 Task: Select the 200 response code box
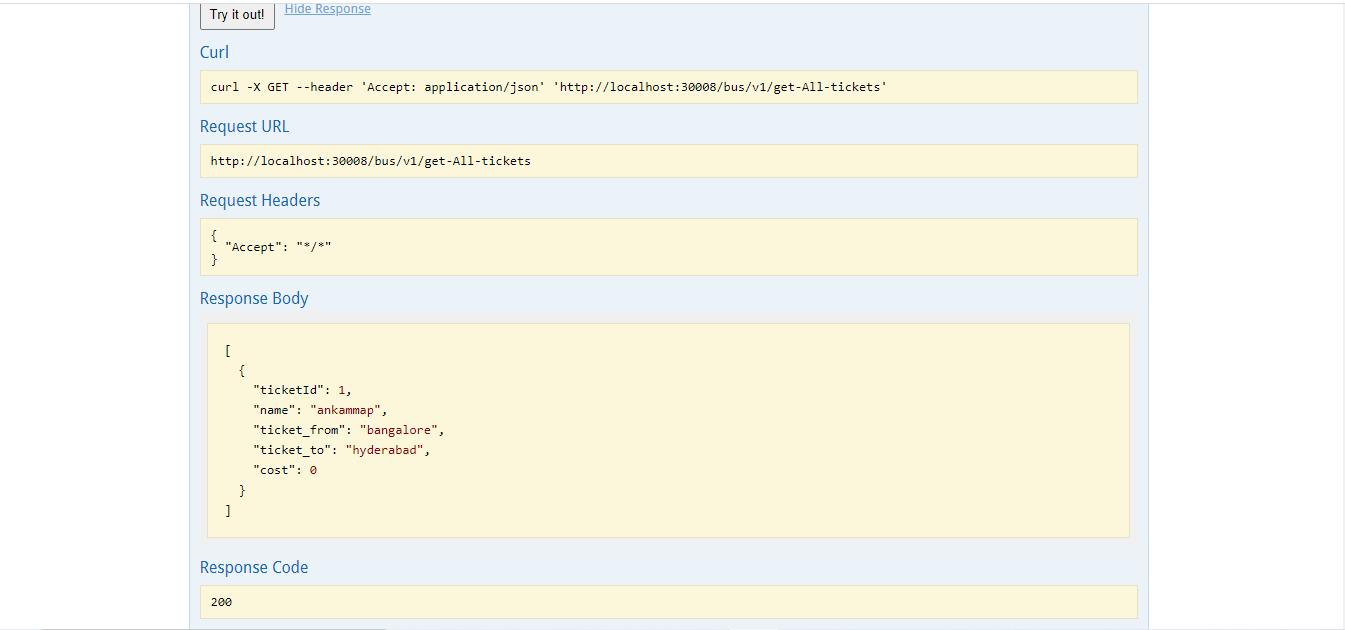click(x=667, y=601)
